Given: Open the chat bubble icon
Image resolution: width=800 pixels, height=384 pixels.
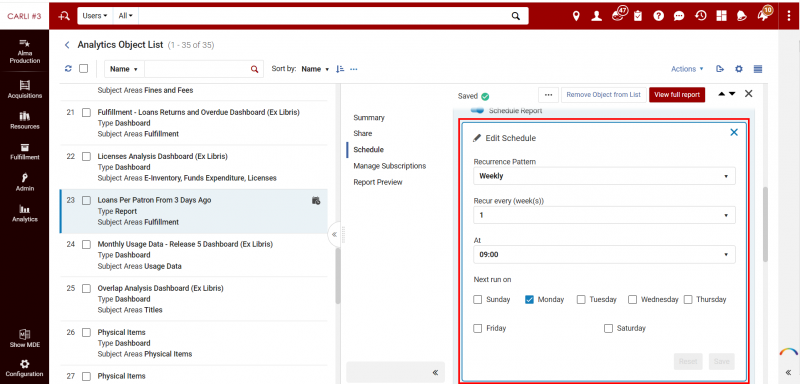Looking at the screenshot, I should (679, 16).
